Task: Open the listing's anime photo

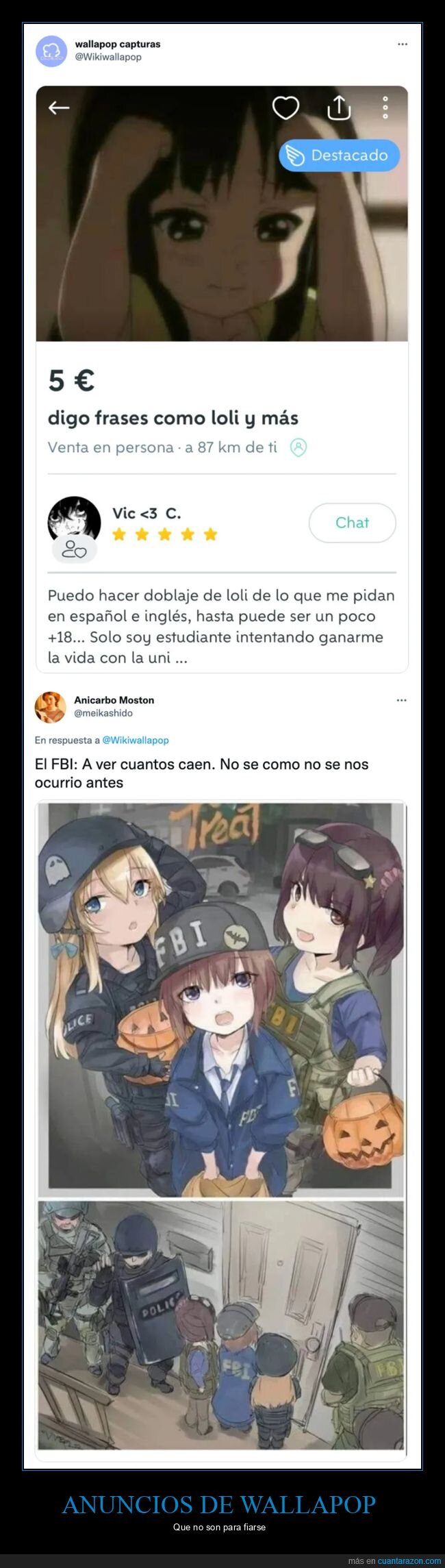Action: point(222,214)
